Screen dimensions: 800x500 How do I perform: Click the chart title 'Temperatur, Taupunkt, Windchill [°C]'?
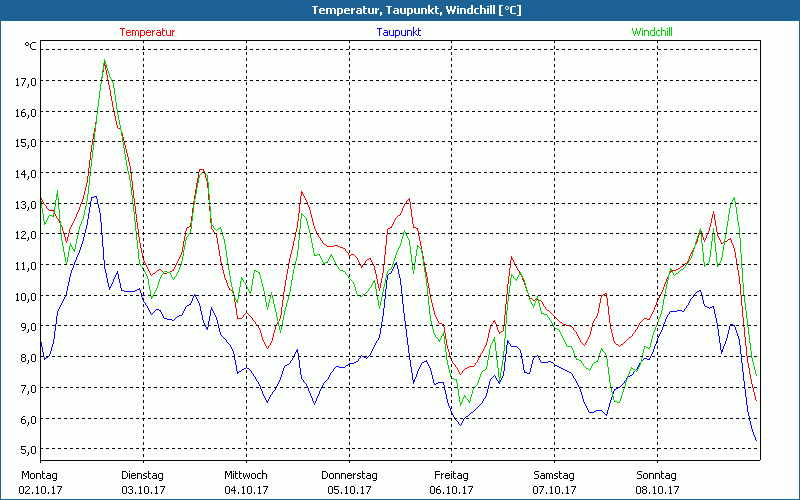click(x=416, y=10)
